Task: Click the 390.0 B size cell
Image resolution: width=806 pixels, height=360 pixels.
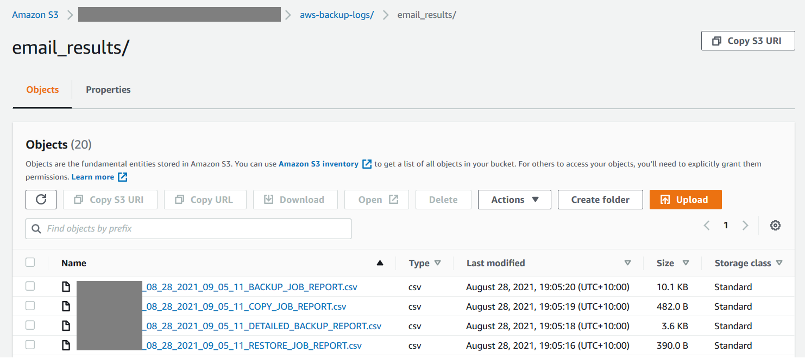Action: [672, 345]
